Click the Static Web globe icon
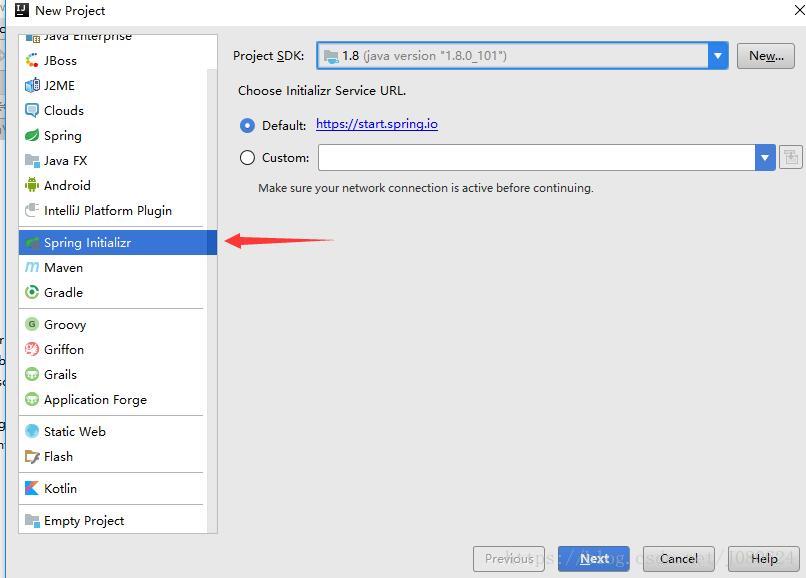The image size is (806, 578). point(32,431)
